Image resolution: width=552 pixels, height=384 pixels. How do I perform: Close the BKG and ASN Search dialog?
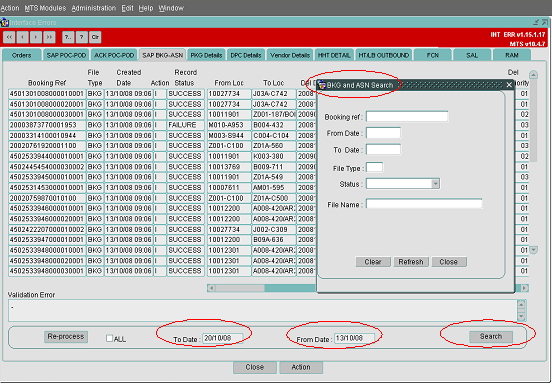pos(509,84)
